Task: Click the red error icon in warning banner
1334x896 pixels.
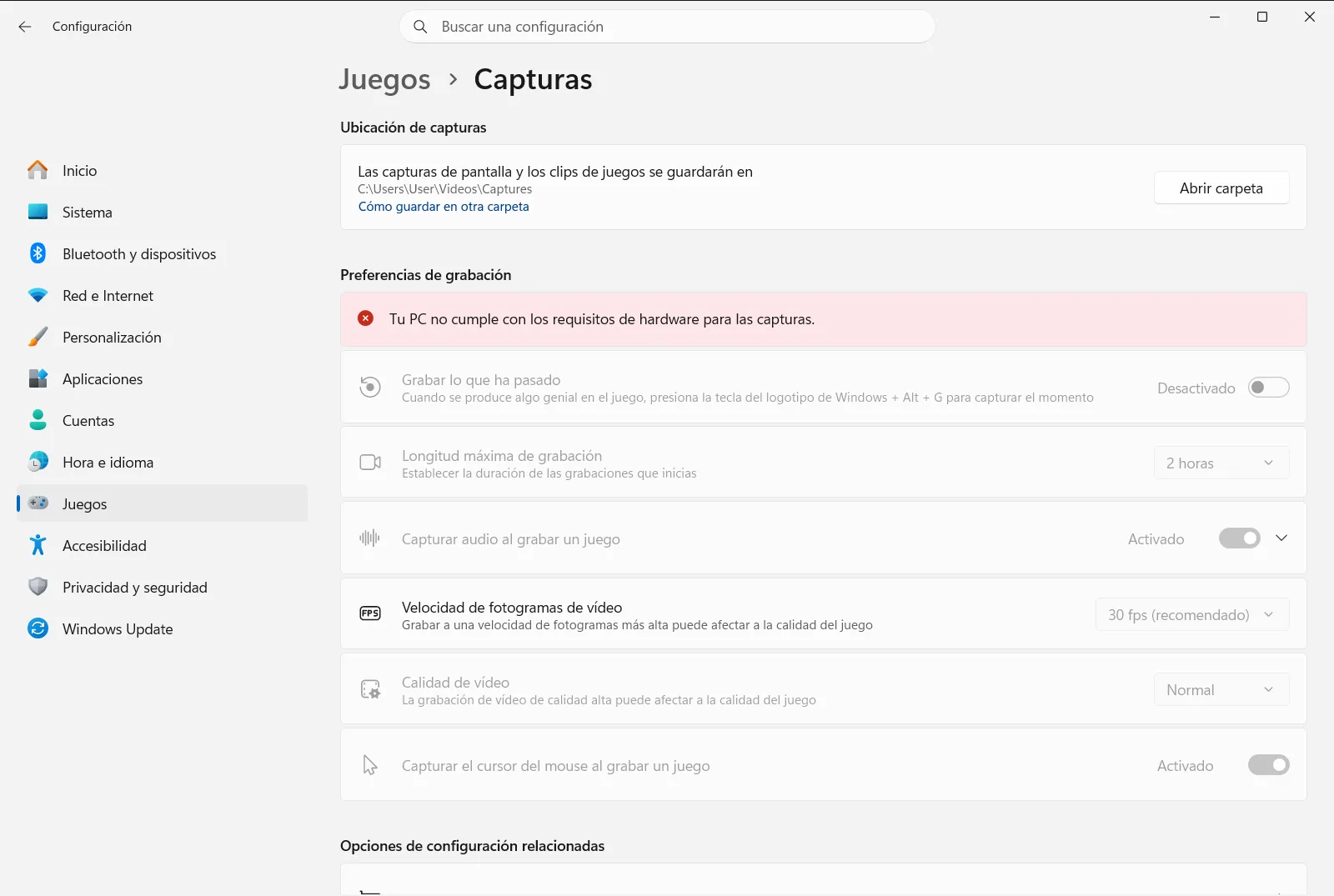Action: (x=365, y=318)
